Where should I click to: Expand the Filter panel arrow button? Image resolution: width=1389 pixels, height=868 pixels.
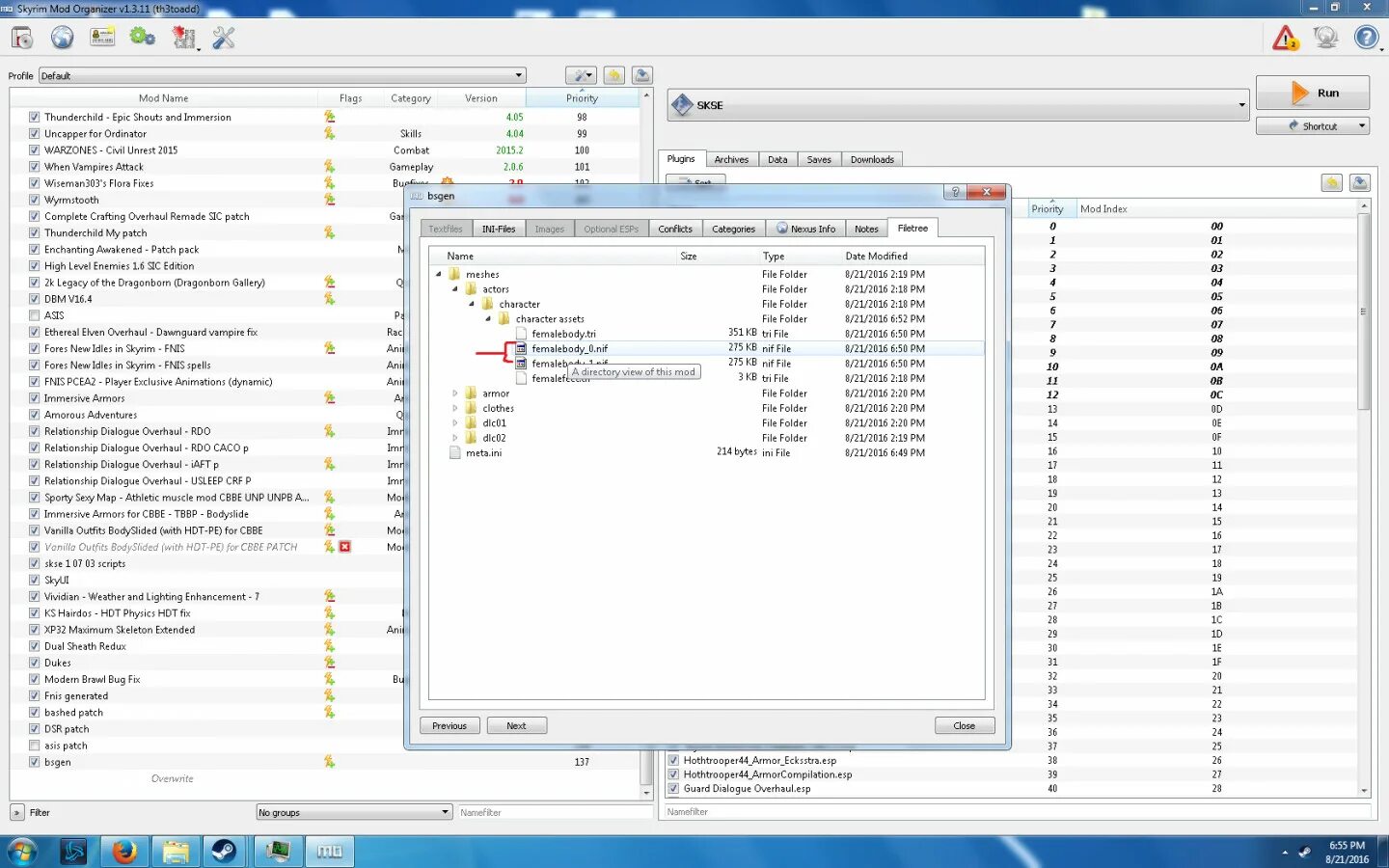point(17,812)
